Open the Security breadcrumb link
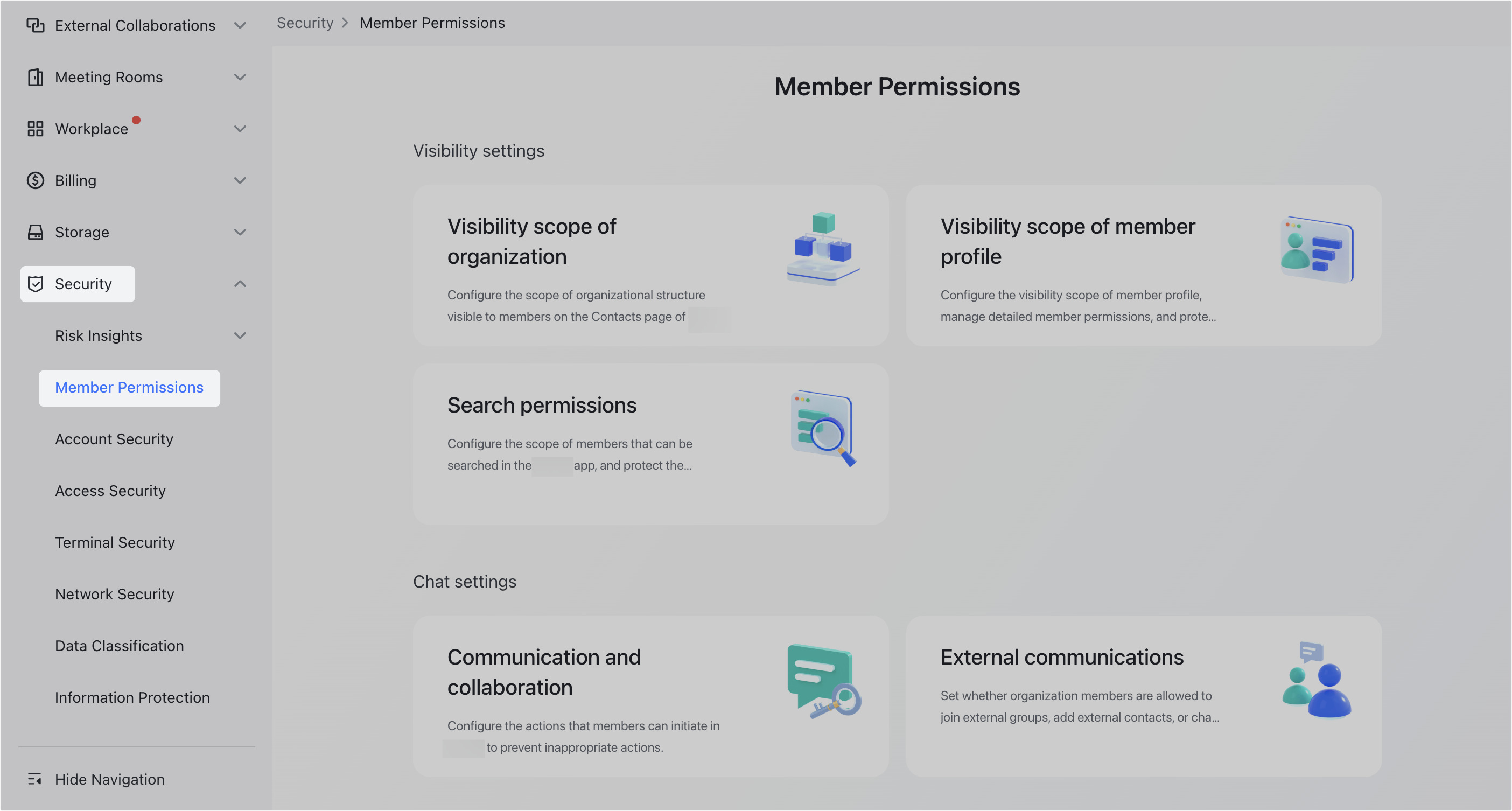 (x=305, y=22)
